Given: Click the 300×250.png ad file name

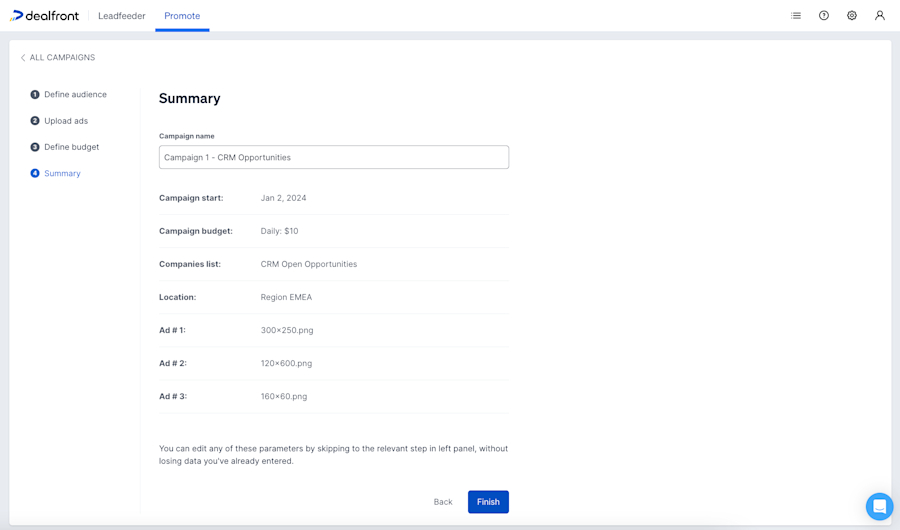Looking at the screenshot, I should pyautogui.click(x=286, y=330).
